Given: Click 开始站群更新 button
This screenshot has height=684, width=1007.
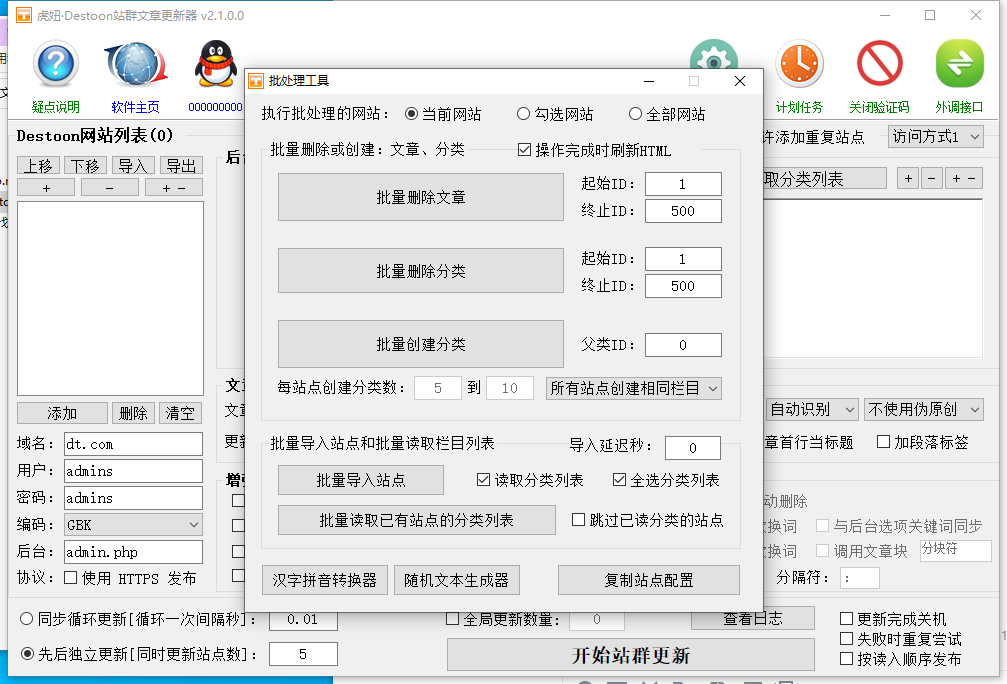Looking at the screenshot, I should click(x=631, y=655).
